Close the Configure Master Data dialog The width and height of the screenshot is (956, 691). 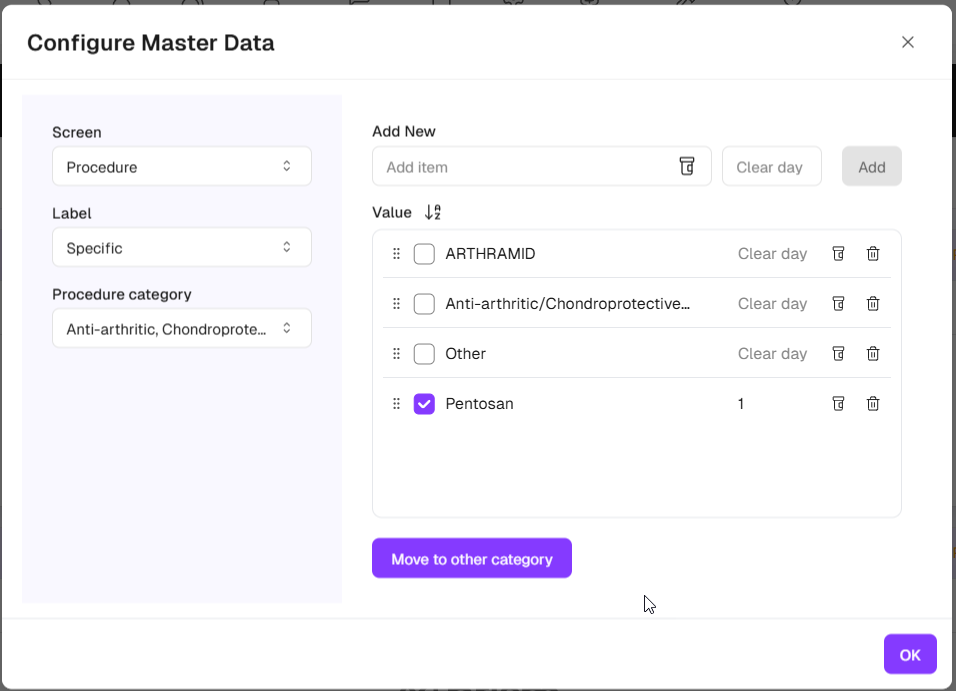pos(907,42)
